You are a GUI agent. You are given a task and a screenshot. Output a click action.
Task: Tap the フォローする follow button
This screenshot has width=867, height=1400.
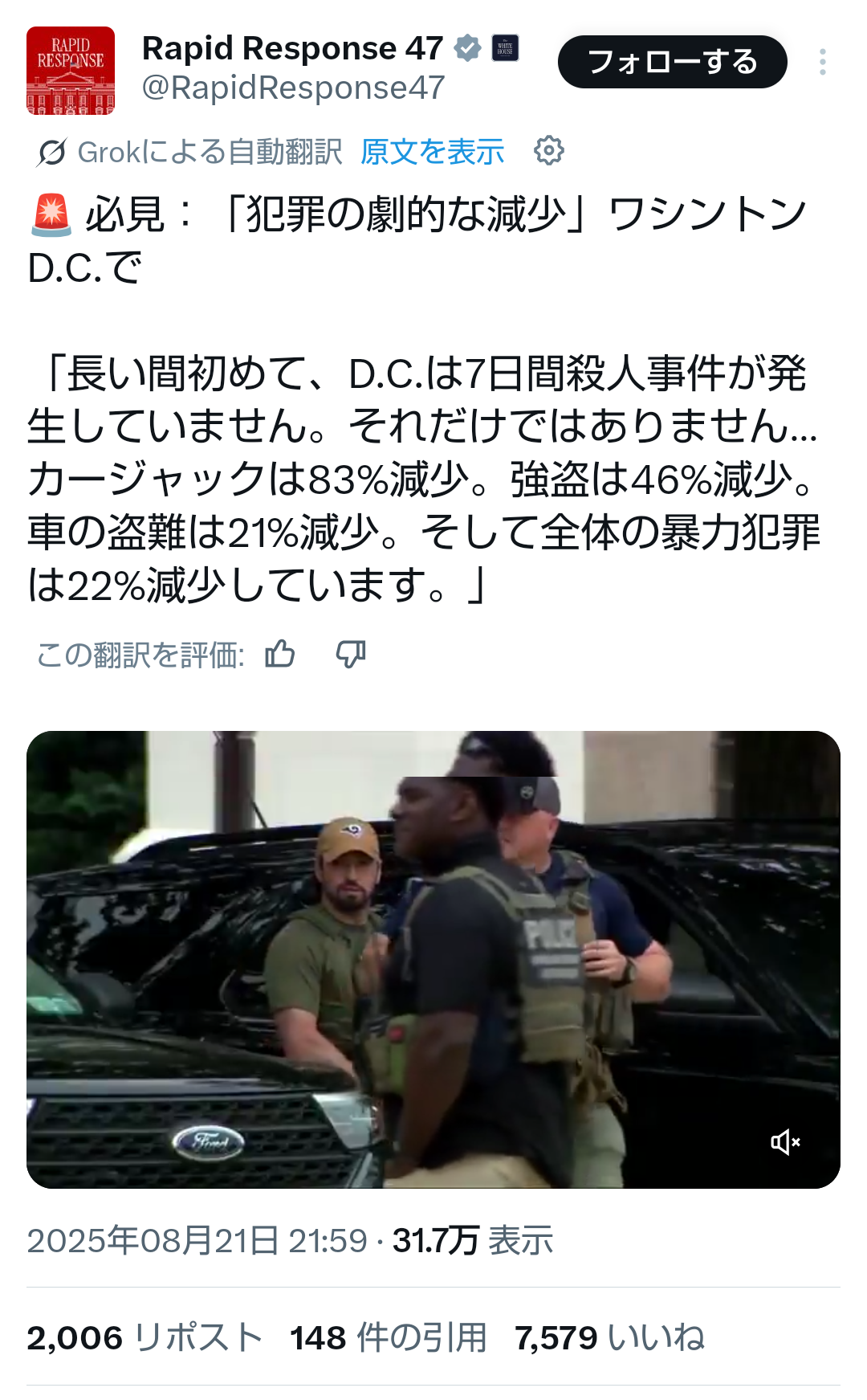(673, 62)
